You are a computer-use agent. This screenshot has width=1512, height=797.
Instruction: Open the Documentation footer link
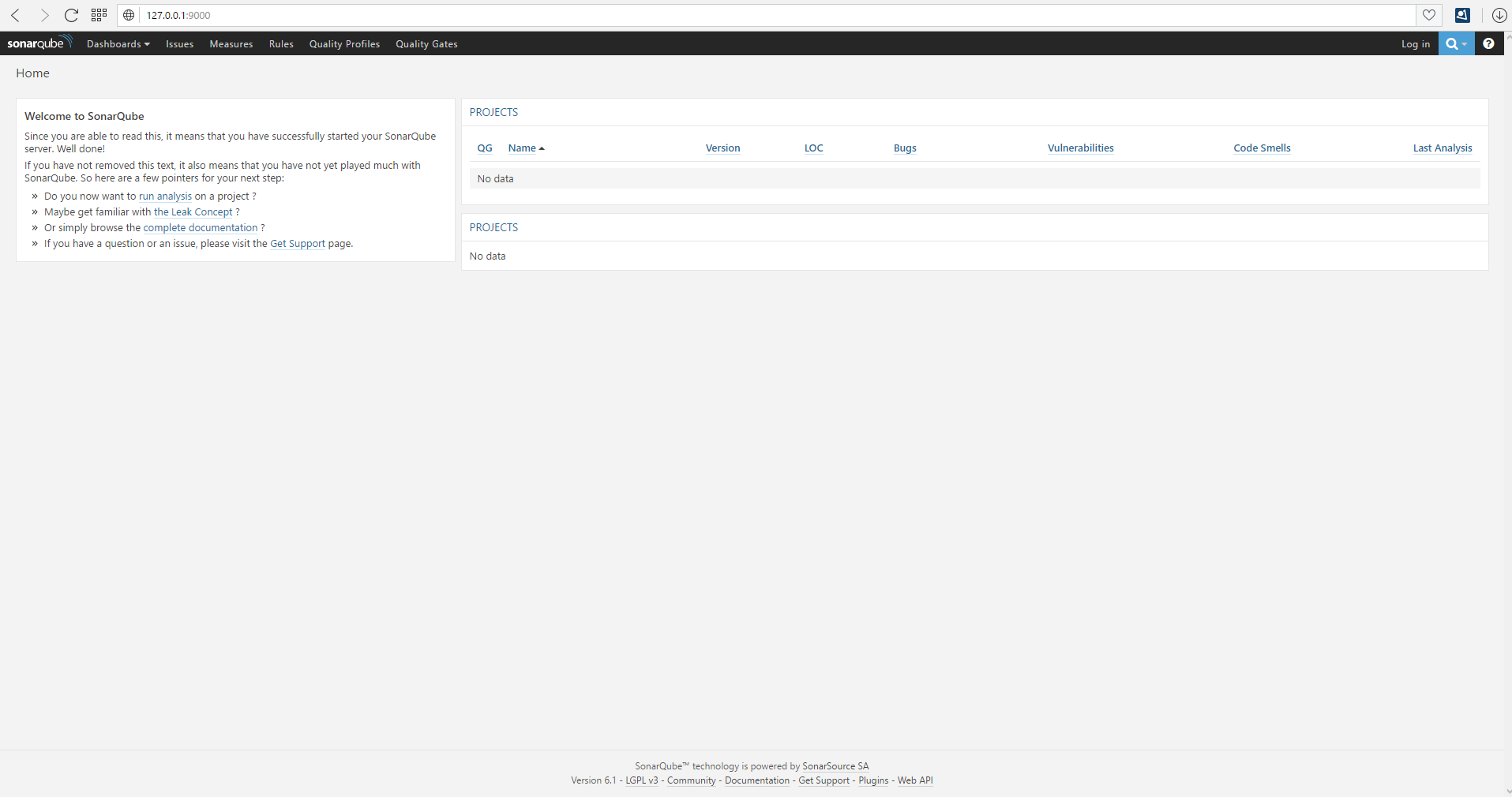click(757, 780)
